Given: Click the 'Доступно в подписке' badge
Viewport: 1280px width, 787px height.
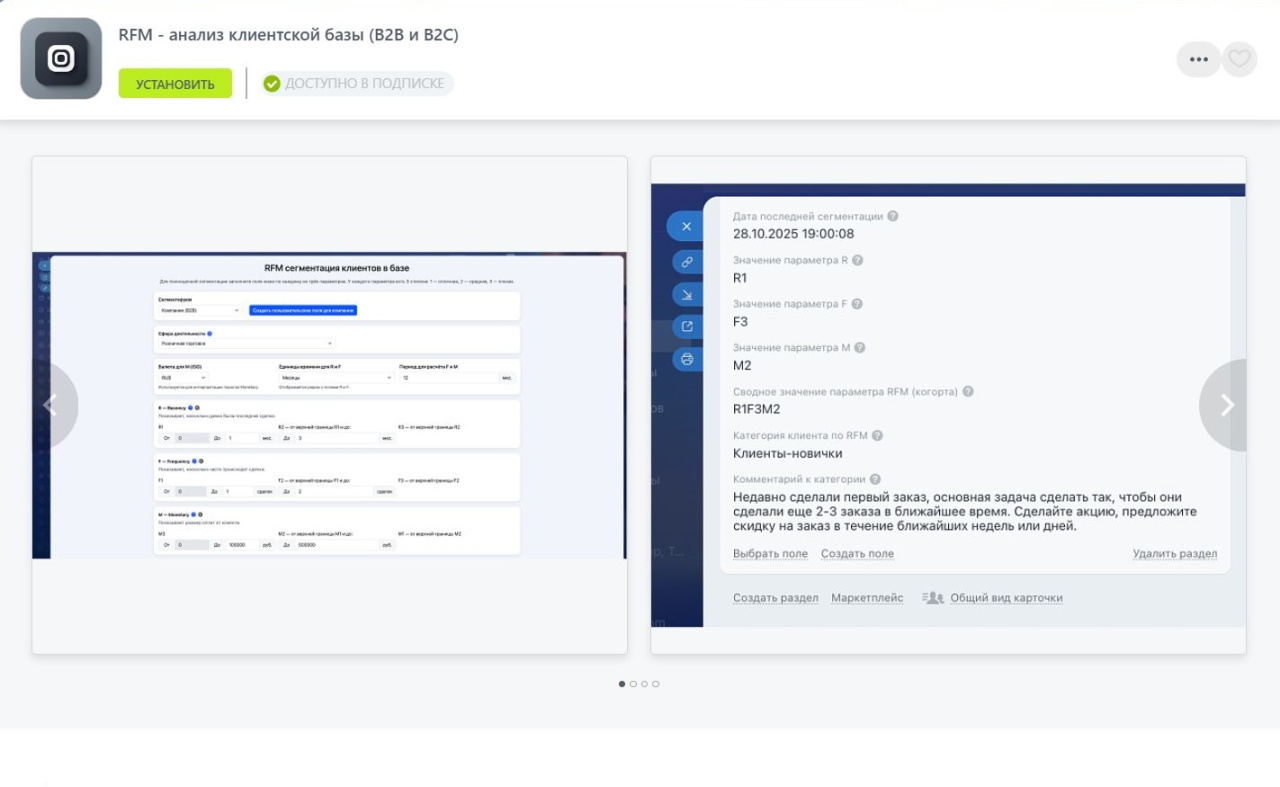Looking at the screenshot, I should tap(357, 84).
